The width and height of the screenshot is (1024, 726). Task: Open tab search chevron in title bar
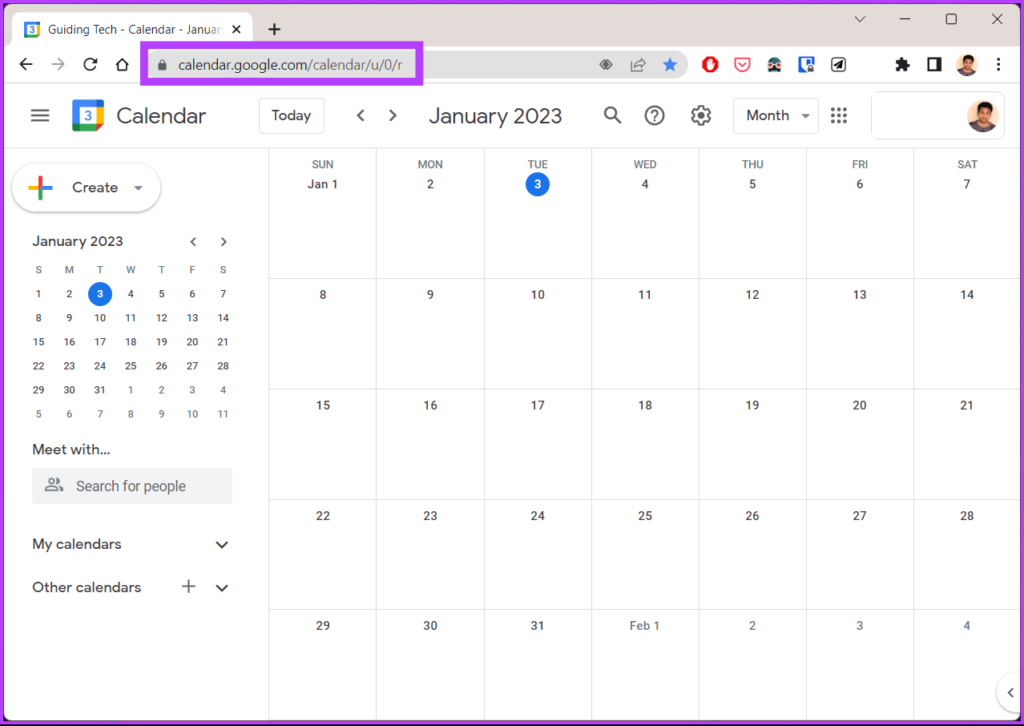point(860,19)
